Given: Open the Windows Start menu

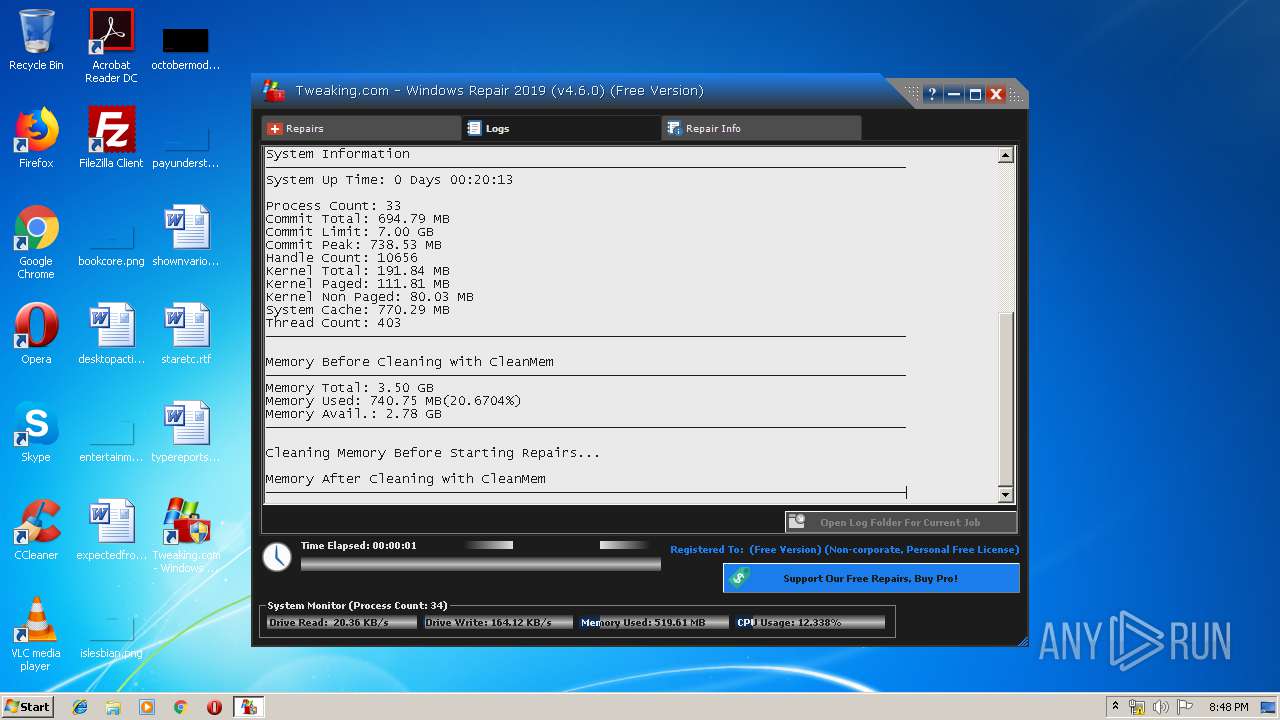Looking at the screenshot, I should [x=27, y=706].
